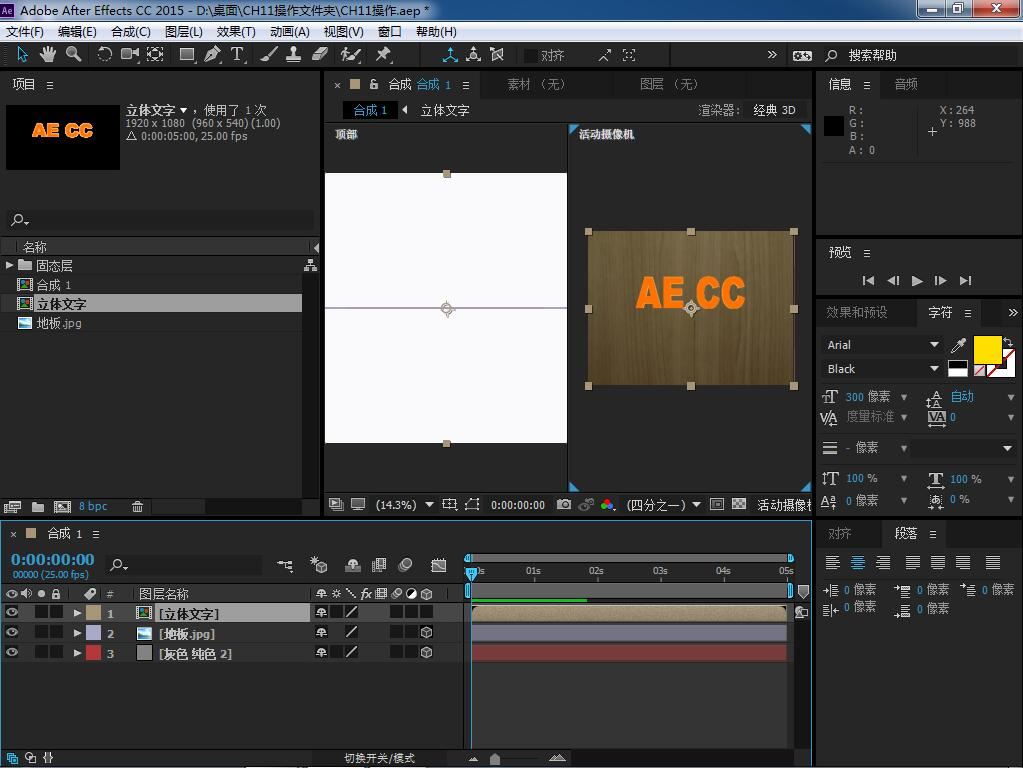
Task: Select 地板.jpg in the Project panel
Action: click(59, 323)
